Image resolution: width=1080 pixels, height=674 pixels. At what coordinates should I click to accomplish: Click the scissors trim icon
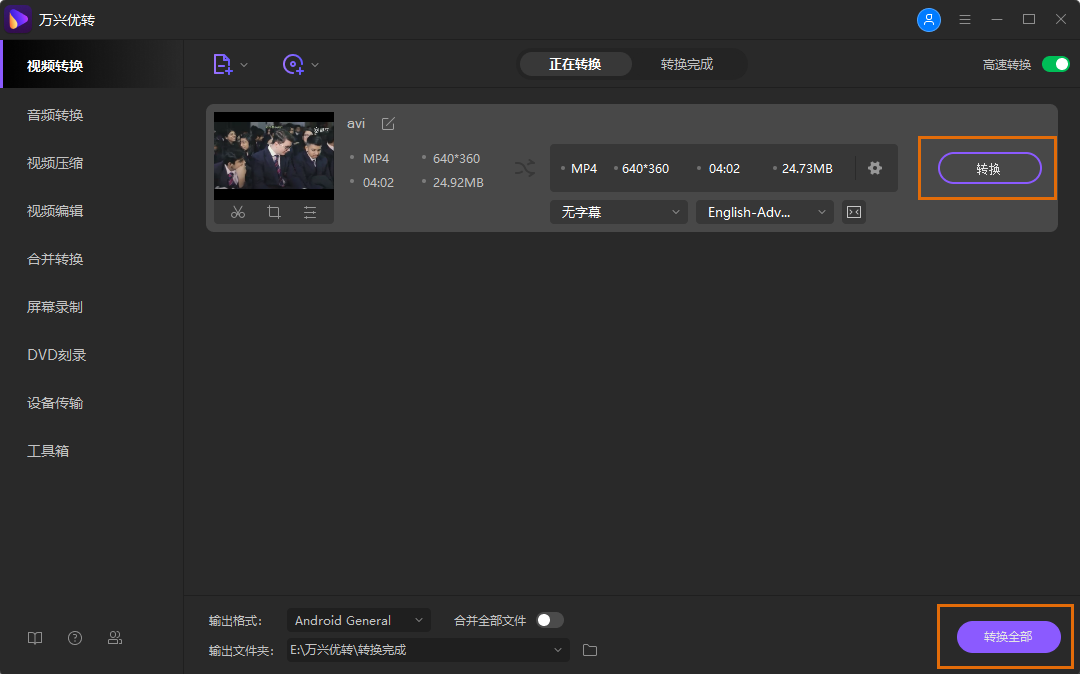tap(238, 212)
